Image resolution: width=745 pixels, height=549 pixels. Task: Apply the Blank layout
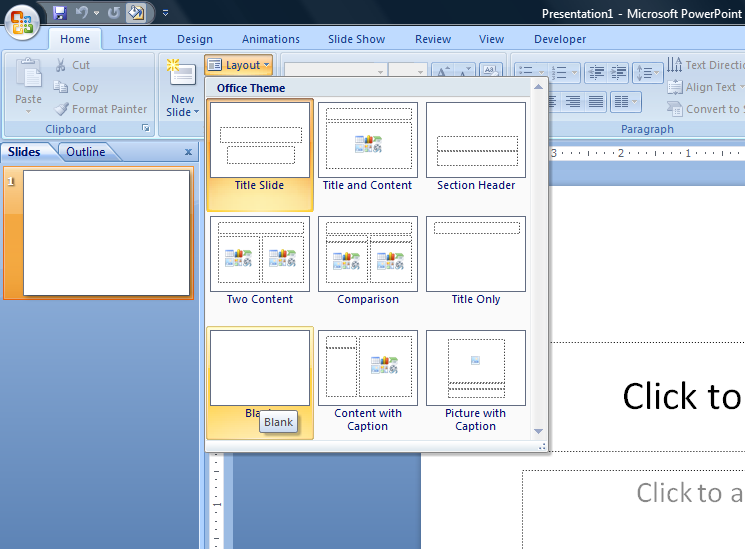click(x=260, y=383)
